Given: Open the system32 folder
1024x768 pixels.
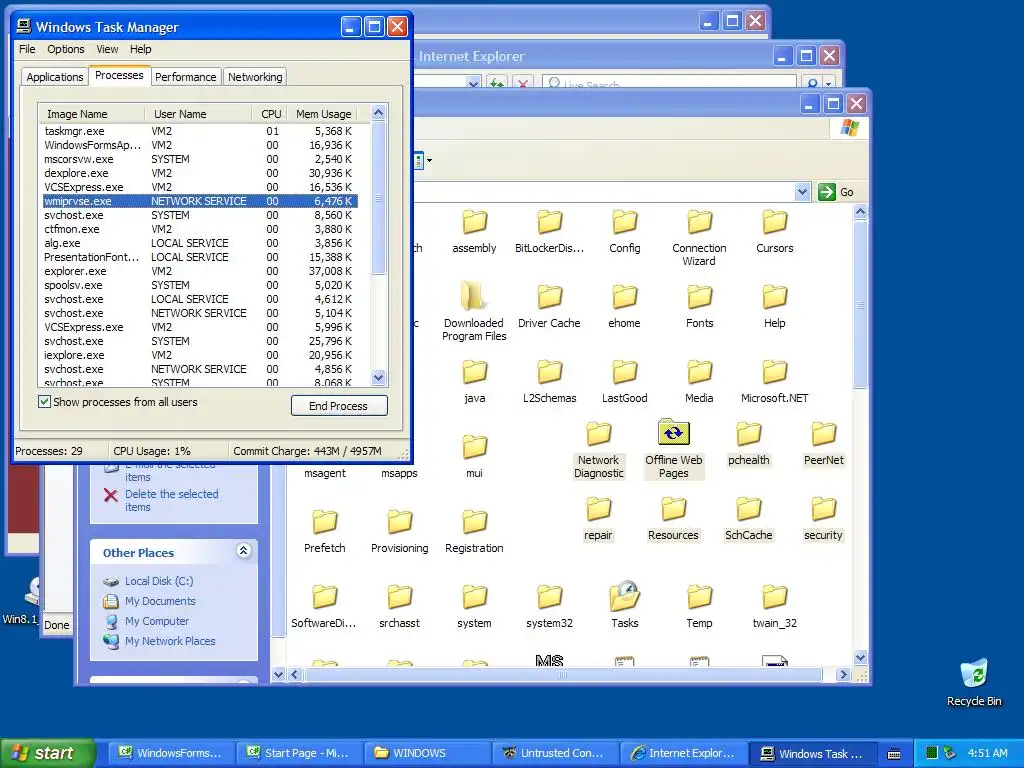Looking at the screenshot, I should click(549, 607).
